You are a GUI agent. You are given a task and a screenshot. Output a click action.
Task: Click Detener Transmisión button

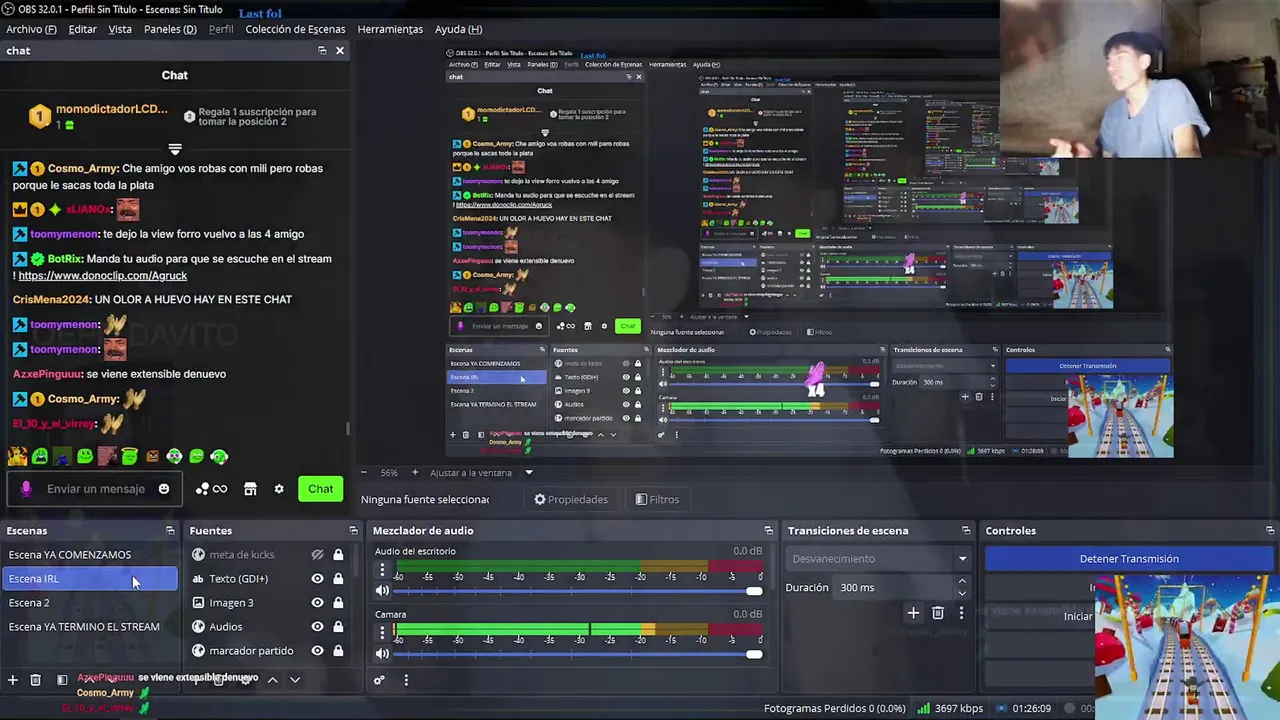(x=1129, y=559)
